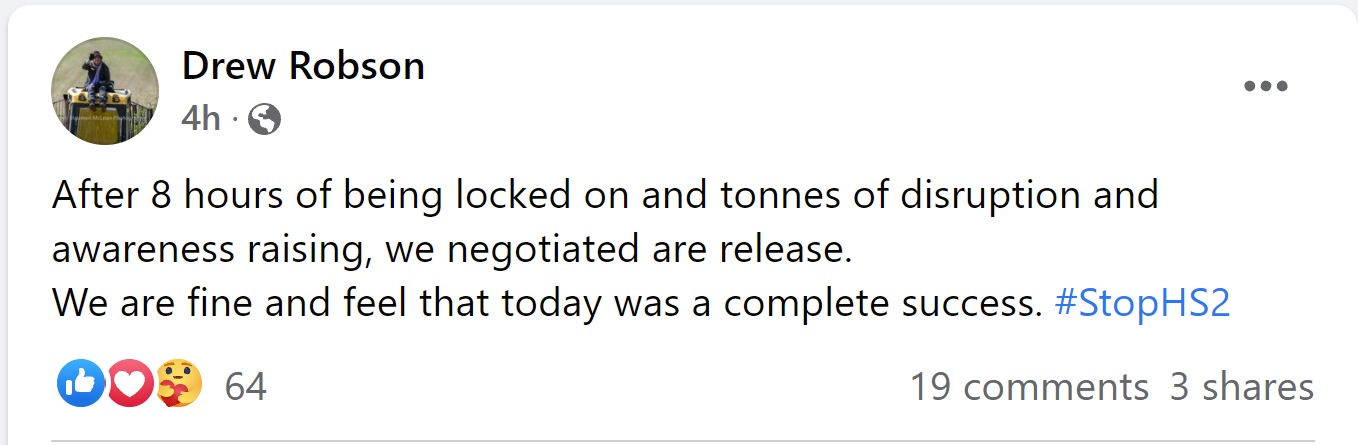The width and height of the screenshot is (1358, 445).
Task: Click the red heart Love reaction icon
Action: click(131, 384)
